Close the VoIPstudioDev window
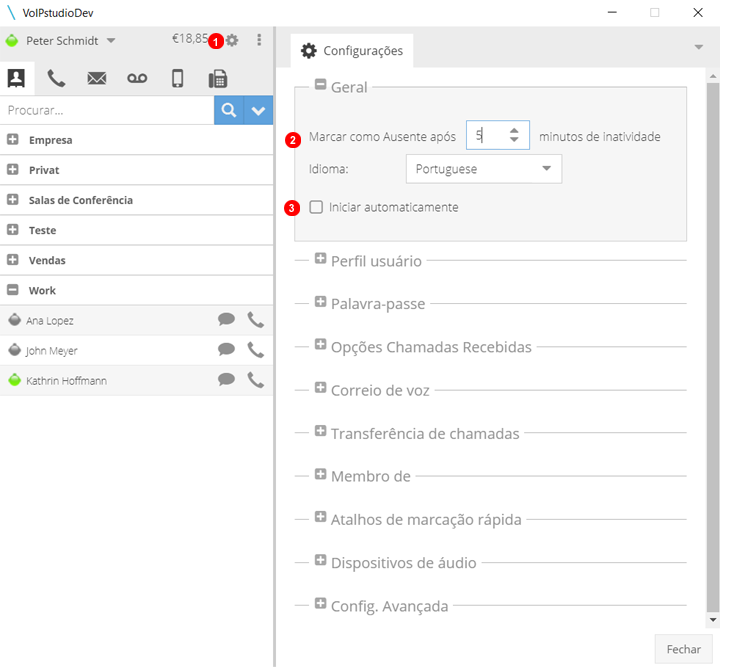The height and width of the screenshot is (667, 739). click(x=698, y=12)
